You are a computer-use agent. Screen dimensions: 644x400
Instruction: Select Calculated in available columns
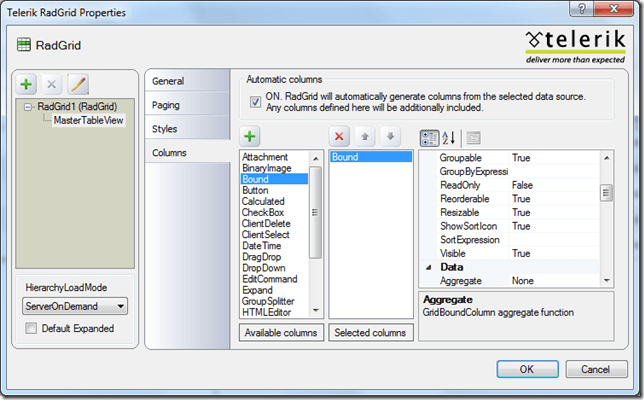click(x=274, y=201)
